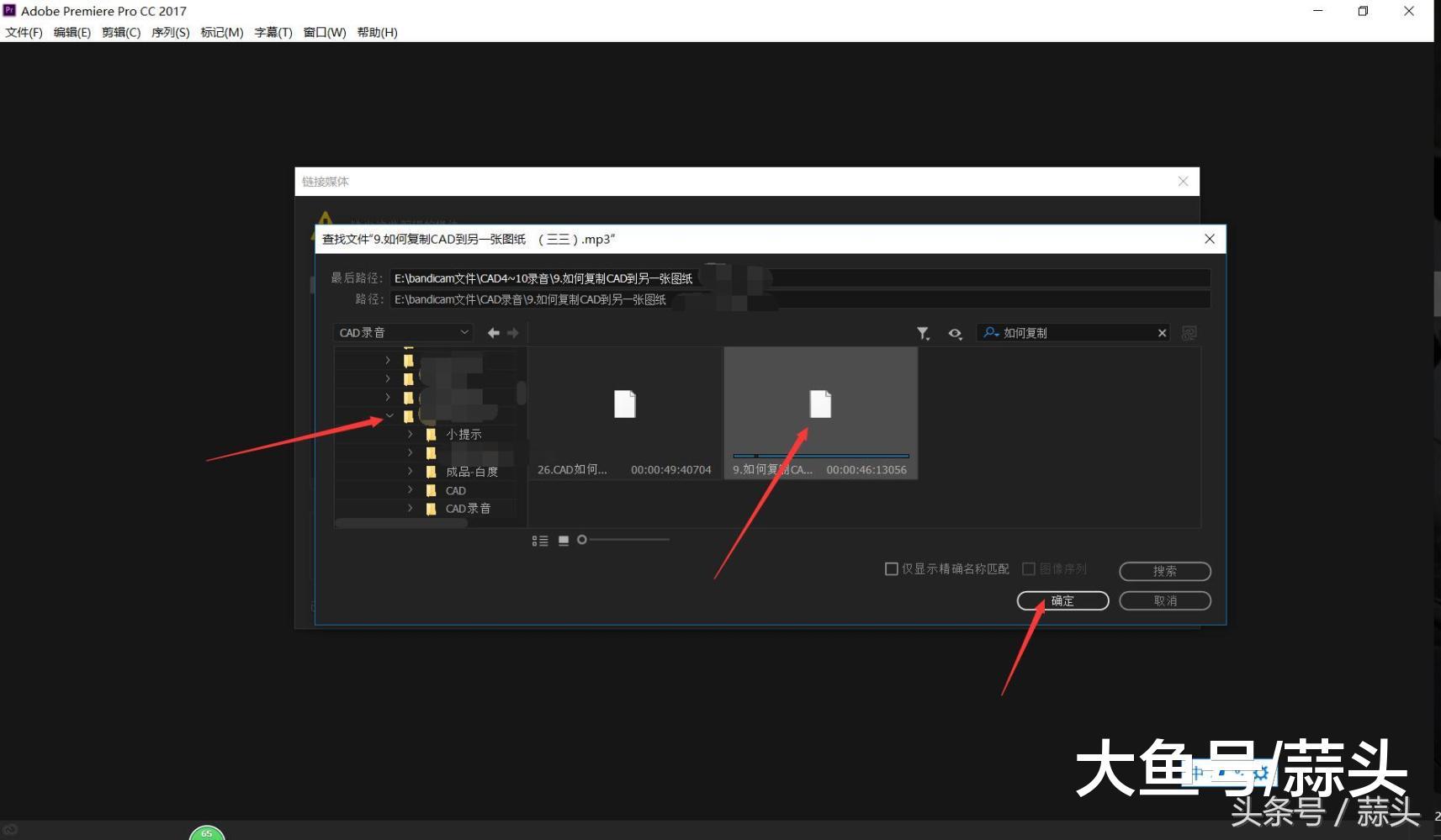The image size is (1441, 840).
Task: Open the 字幕(T) menu
Action: (x=273, y=32)
